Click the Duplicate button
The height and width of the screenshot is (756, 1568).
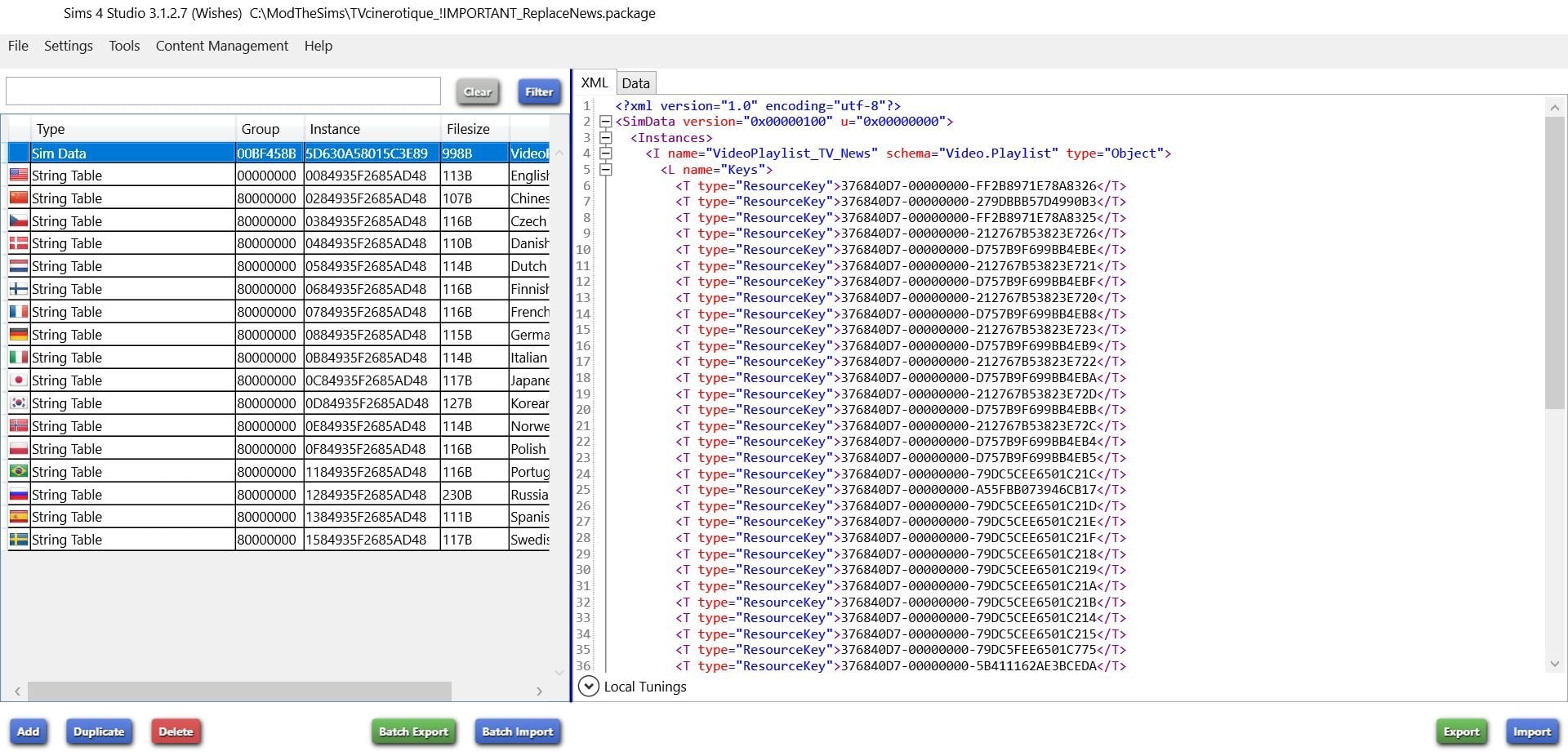pos(99,732)
